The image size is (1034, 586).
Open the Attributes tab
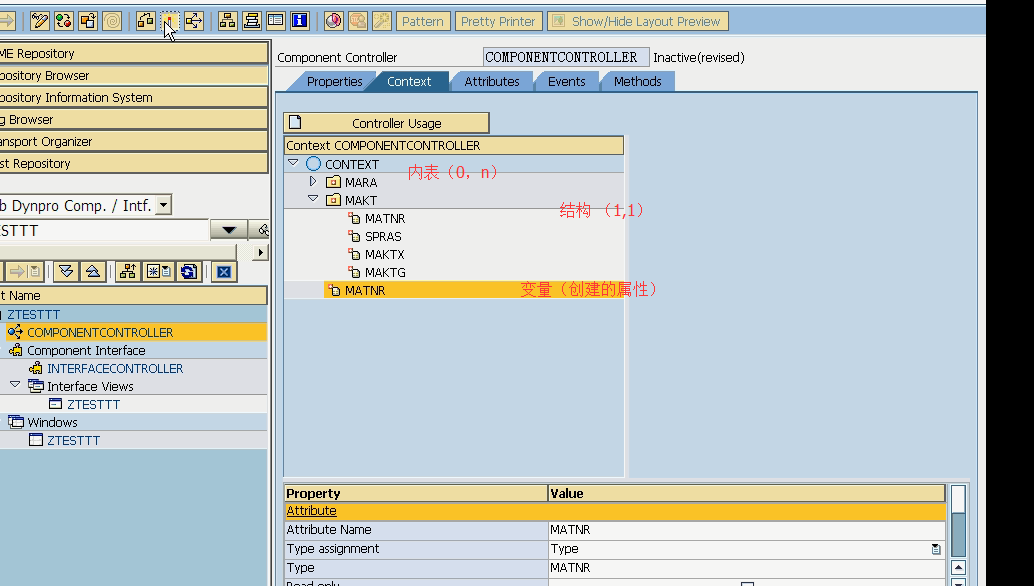tap(492, 82)
